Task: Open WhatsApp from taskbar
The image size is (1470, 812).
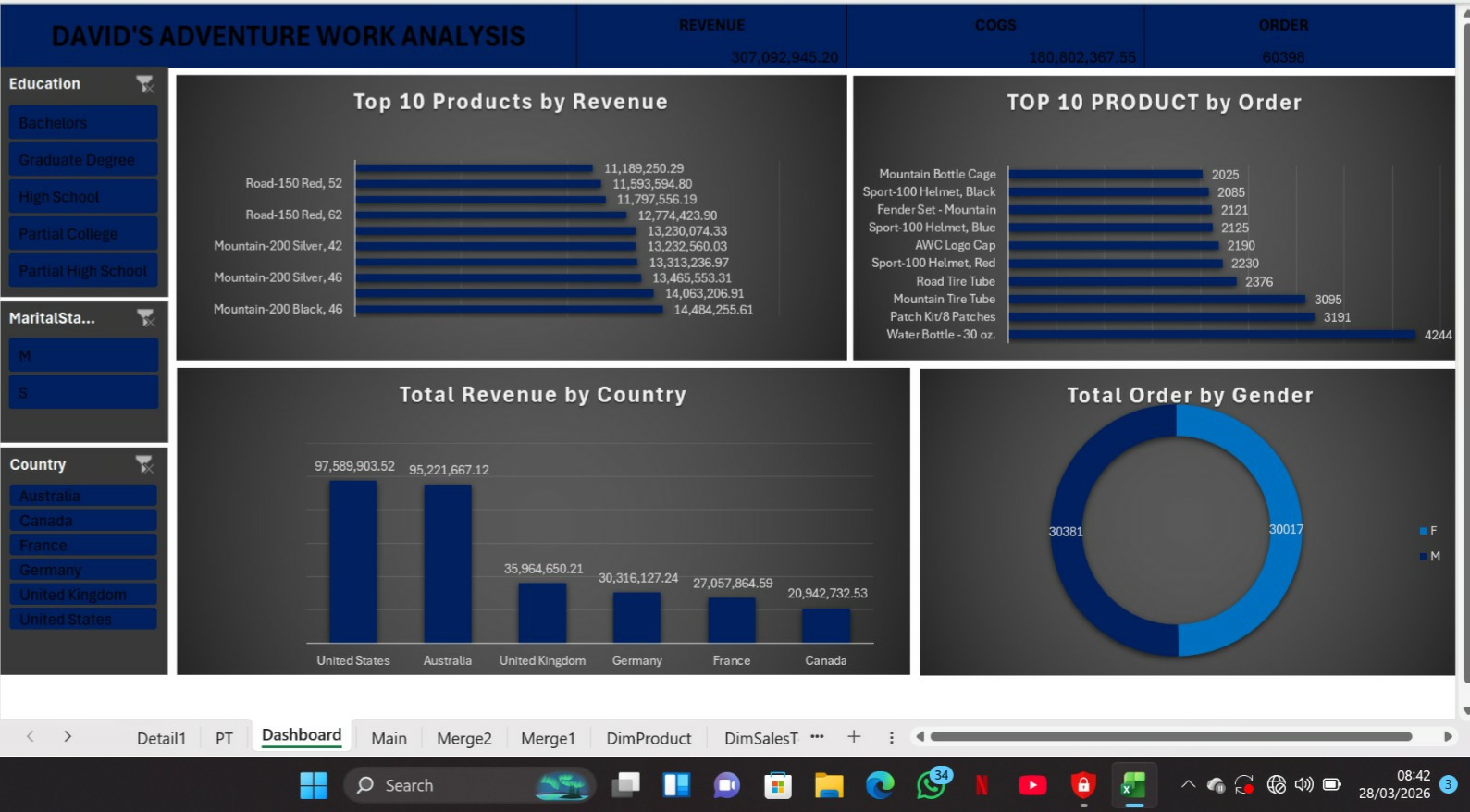Action: point(931,785)
